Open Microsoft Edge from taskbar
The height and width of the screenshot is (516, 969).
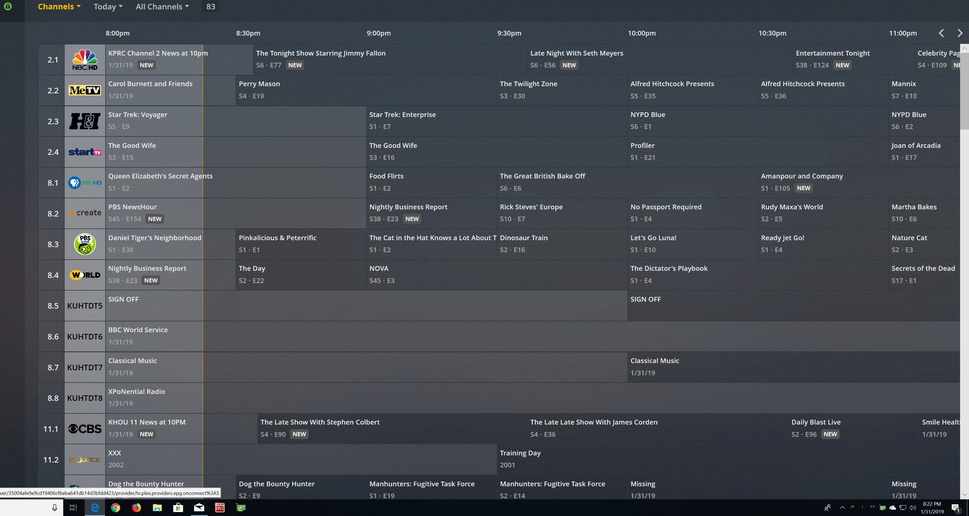click(95, 508)
